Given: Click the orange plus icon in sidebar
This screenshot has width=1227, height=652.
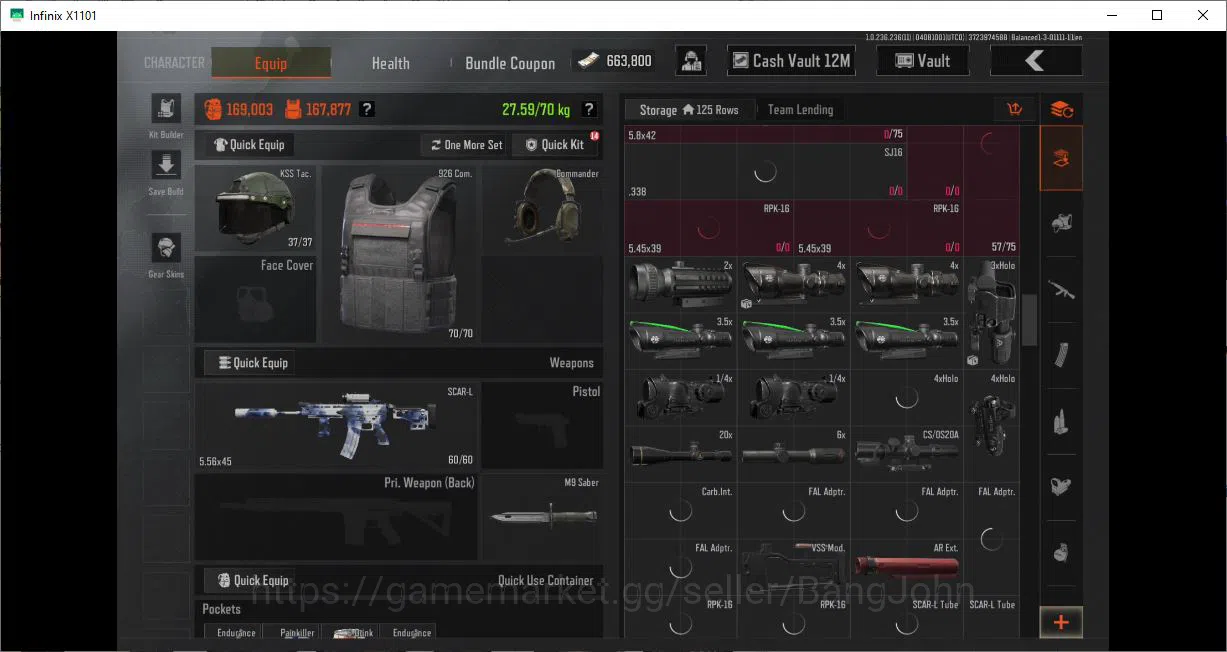Looking at the screenshot, I should click(1061, 622).
